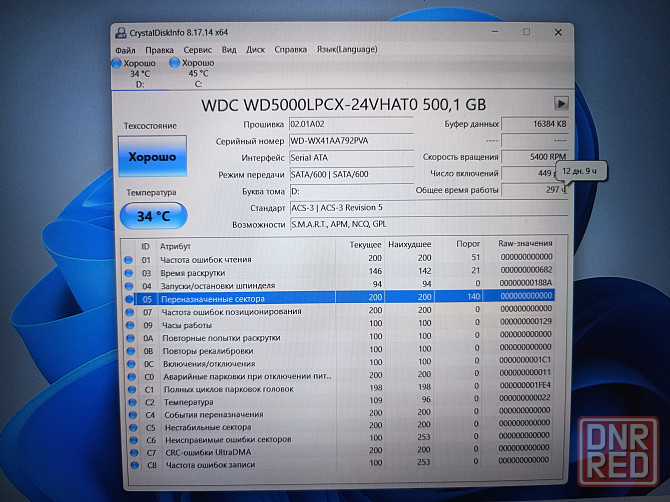Click the CrystalDiskInfo title bar app icon

pos(121,33)
